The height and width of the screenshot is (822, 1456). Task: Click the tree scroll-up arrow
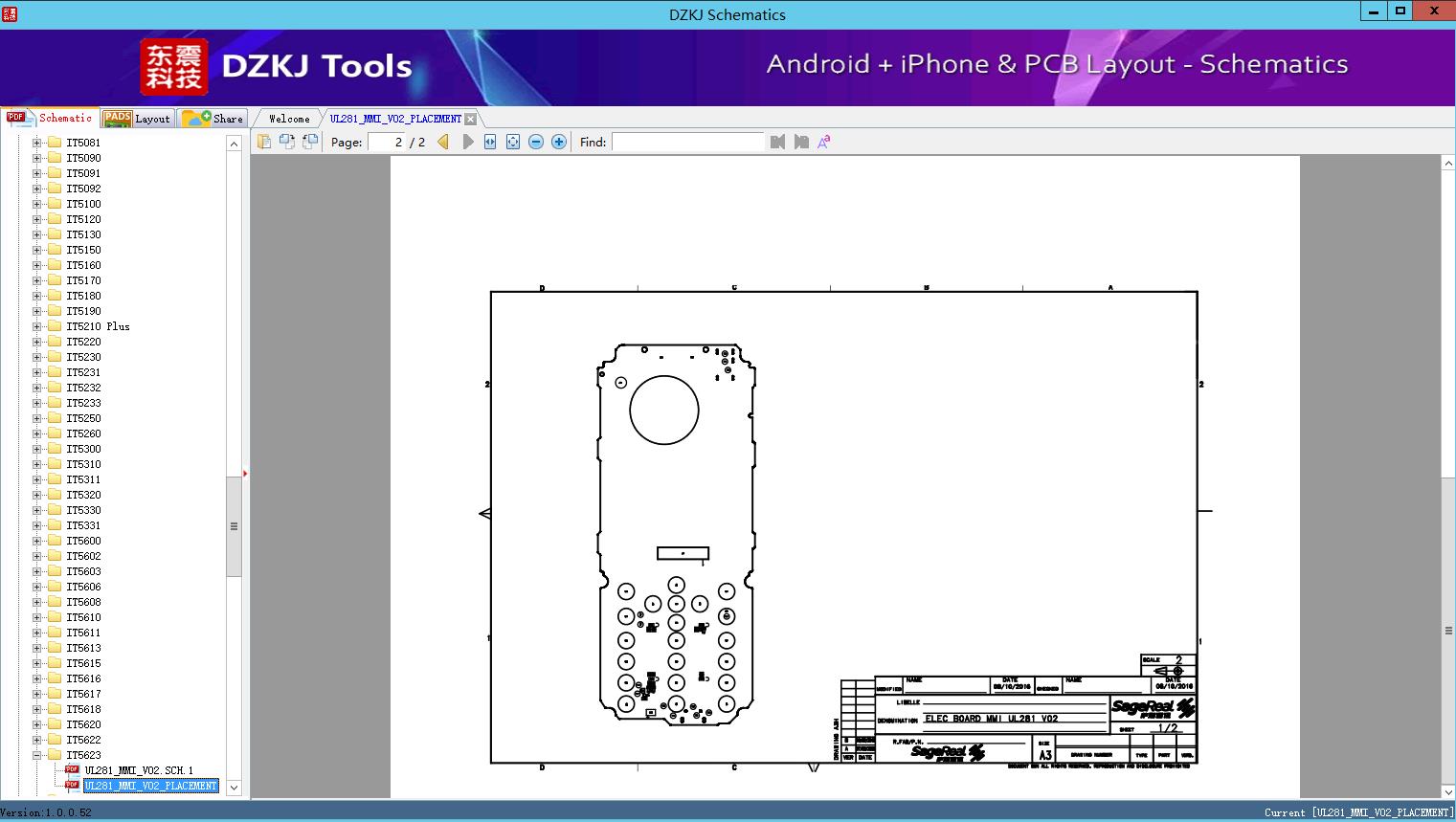point(234,144)
